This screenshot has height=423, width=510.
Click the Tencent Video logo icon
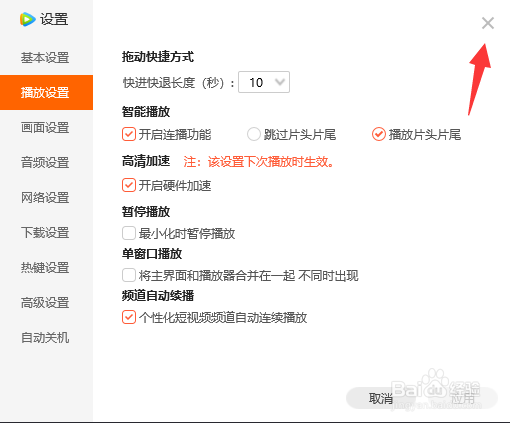(27, 19)
